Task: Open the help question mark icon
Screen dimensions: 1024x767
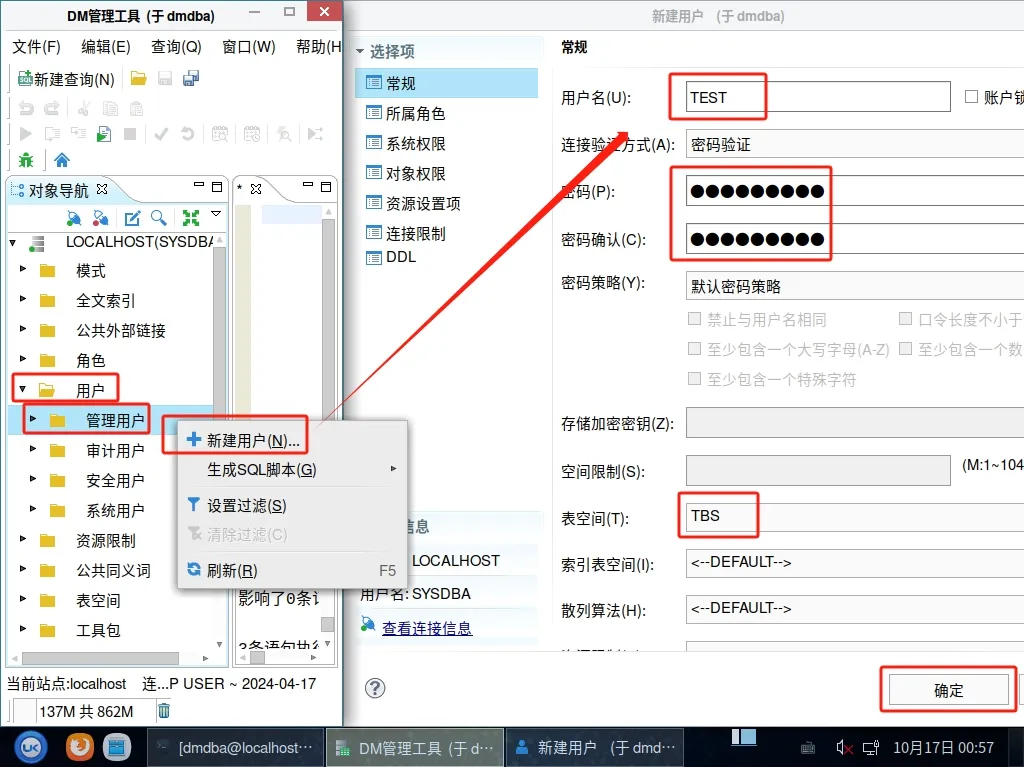Action: pyautogui.click(x=375, y=688)
